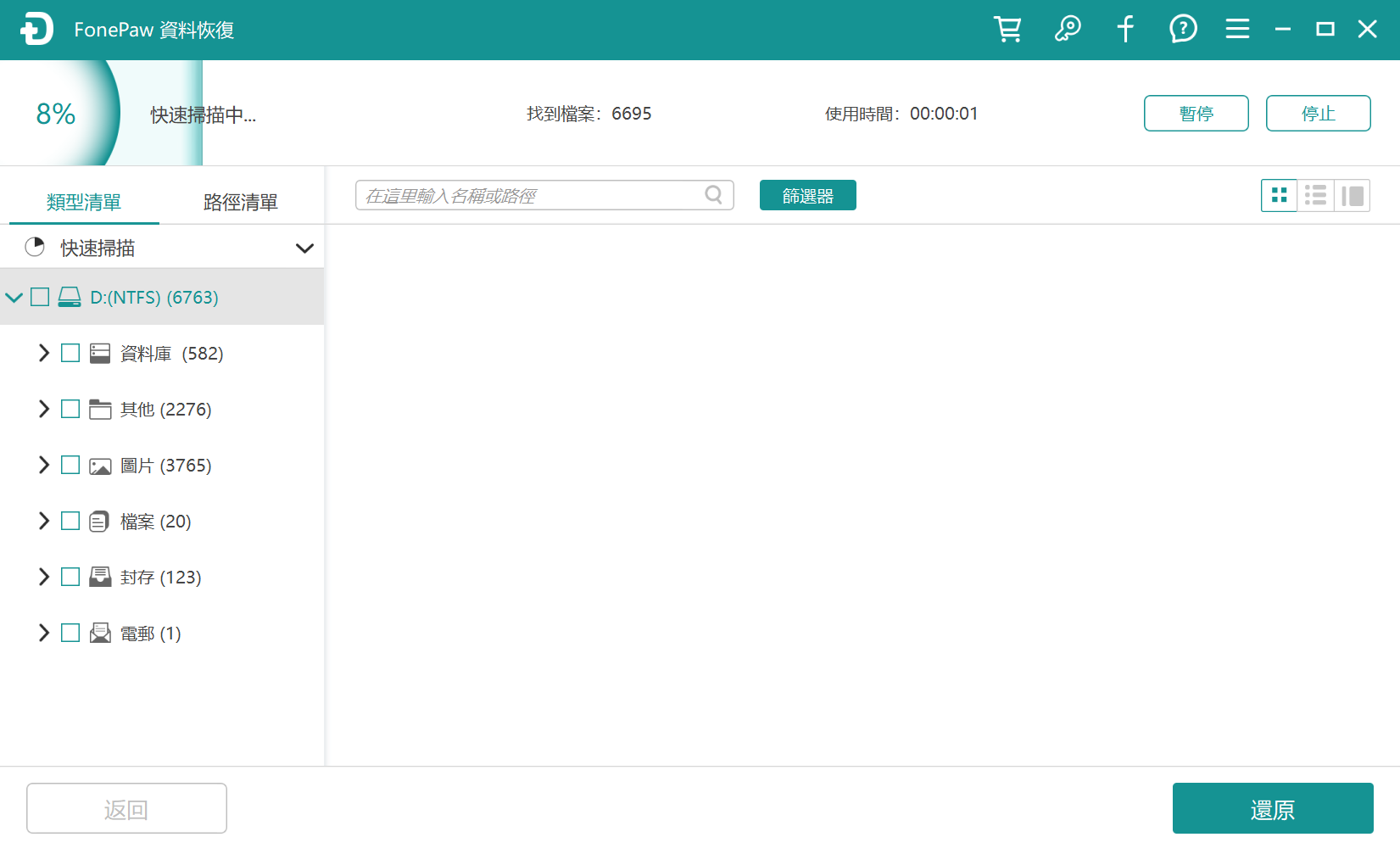Click the 檔案 document icon
This screenshot has height=854, width=1400.
99,521
